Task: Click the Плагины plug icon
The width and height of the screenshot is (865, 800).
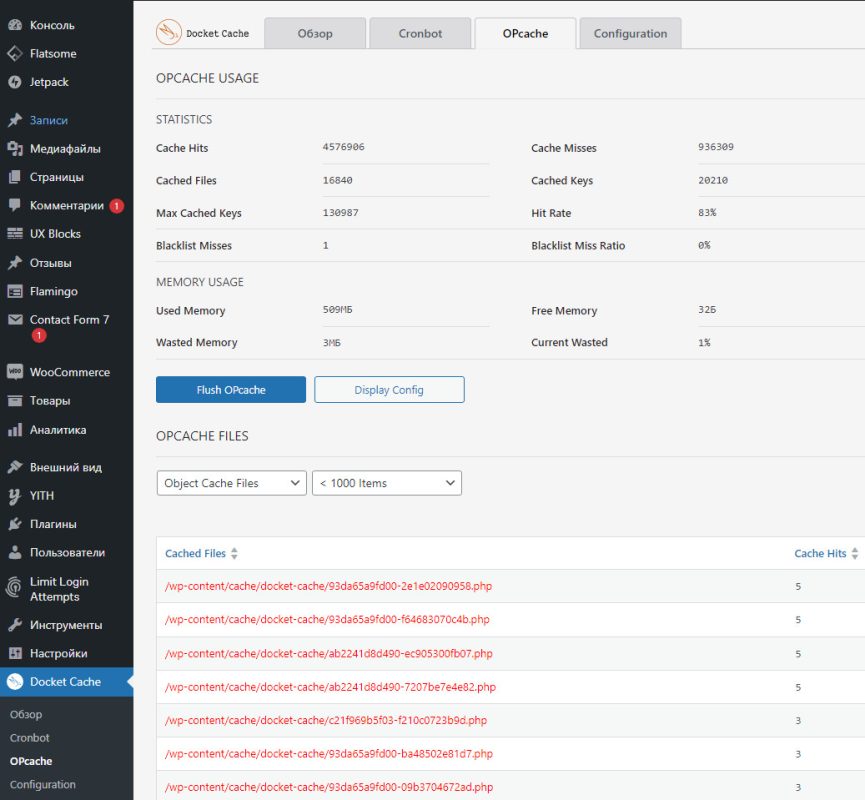Action: (x=14, y=524)
